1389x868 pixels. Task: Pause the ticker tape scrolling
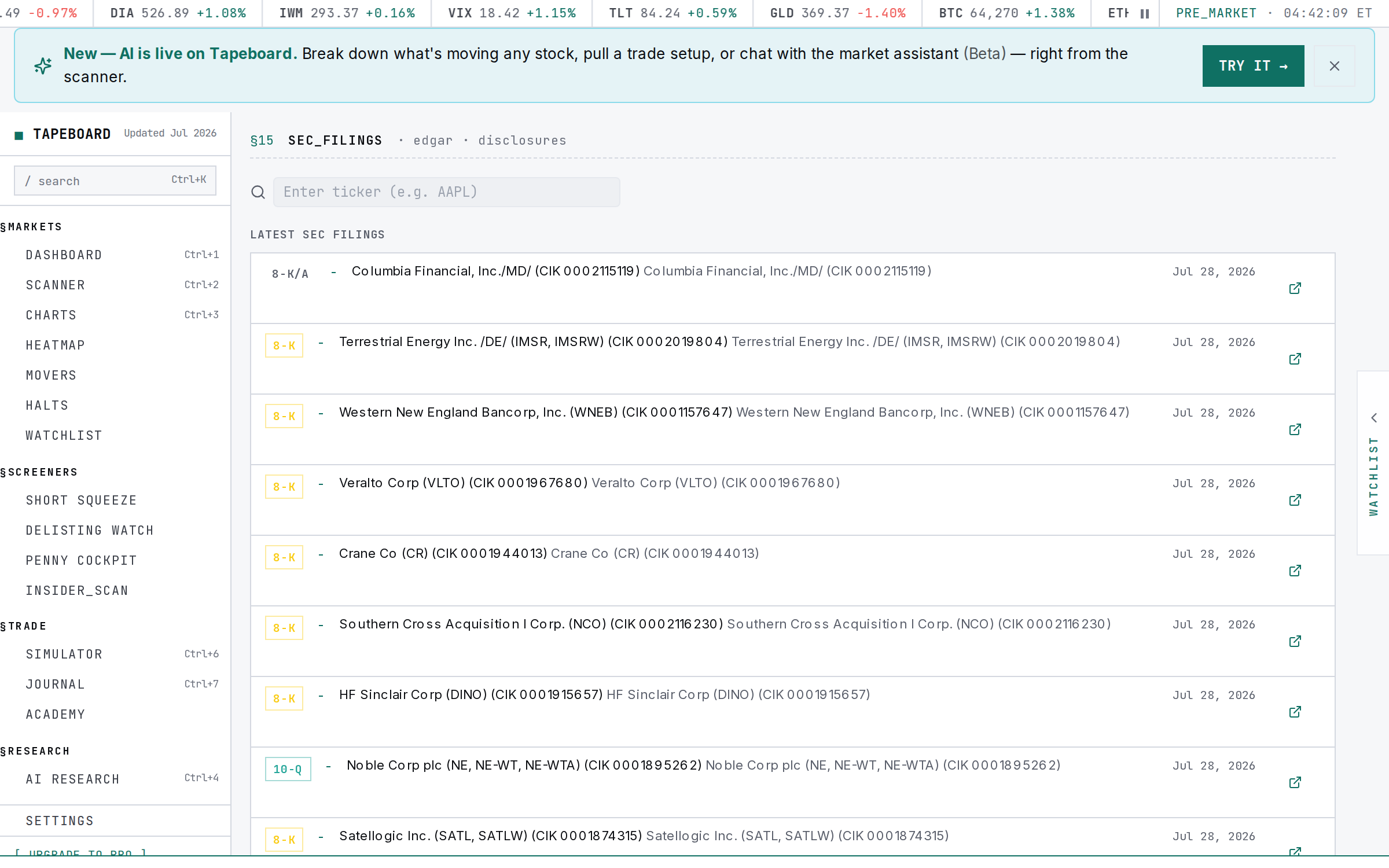pos(1144,13)
